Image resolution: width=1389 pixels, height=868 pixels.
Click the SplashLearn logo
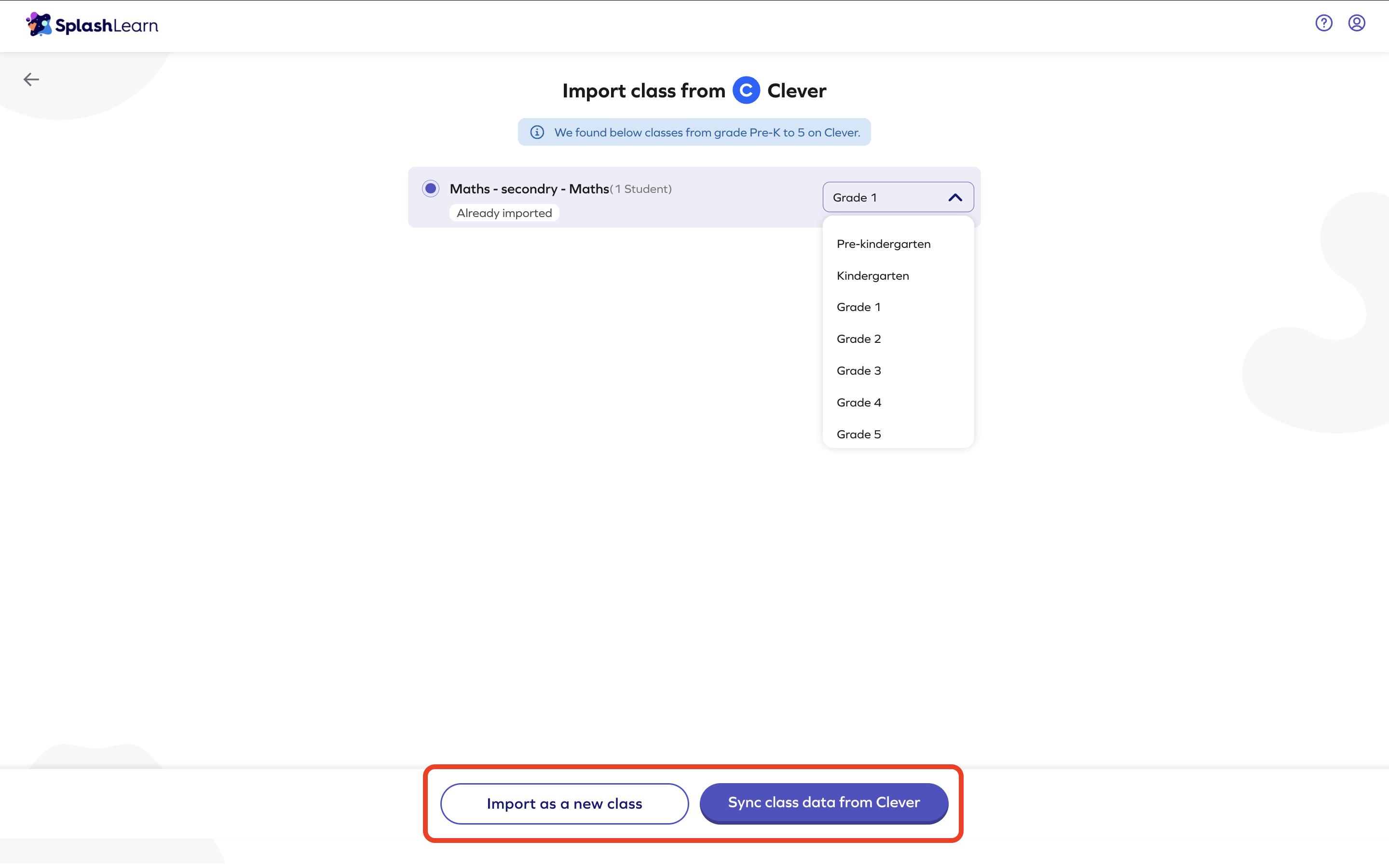[92, 25]
